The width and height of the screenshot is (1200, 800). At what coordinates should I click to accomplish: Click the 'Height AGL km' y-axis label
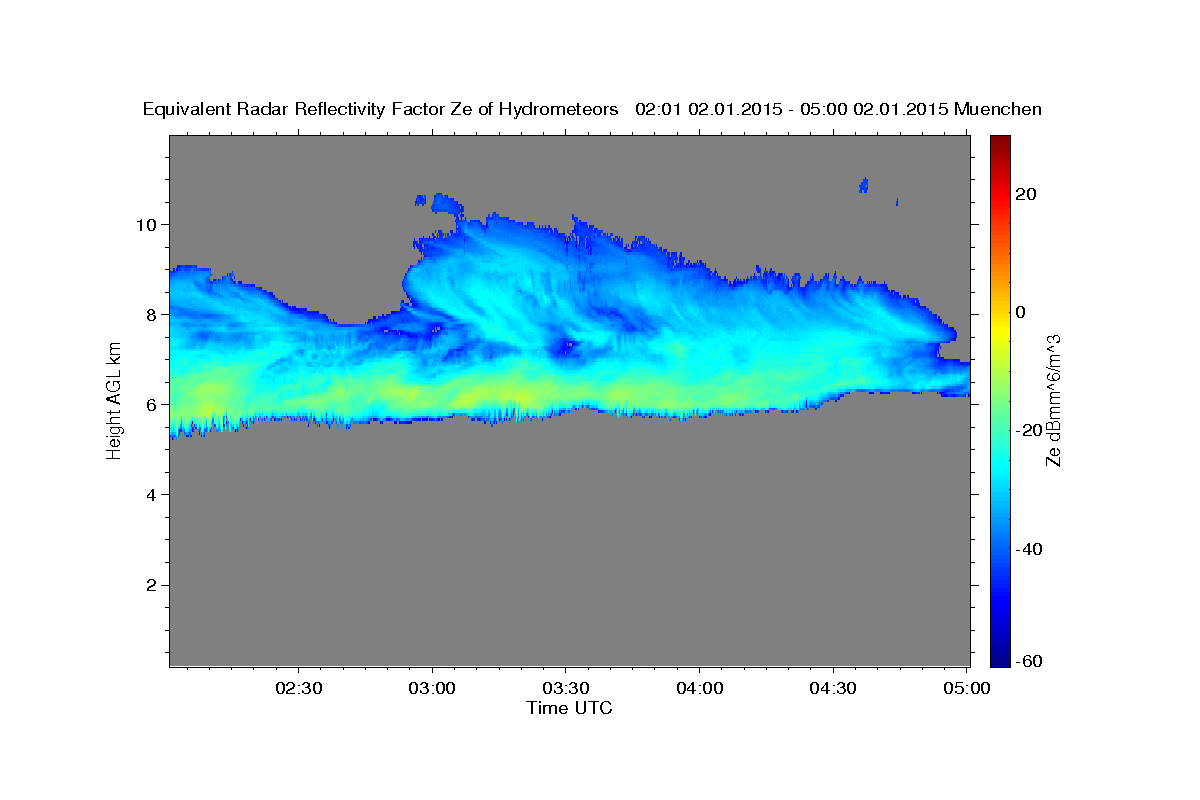[x=114, y=401]
